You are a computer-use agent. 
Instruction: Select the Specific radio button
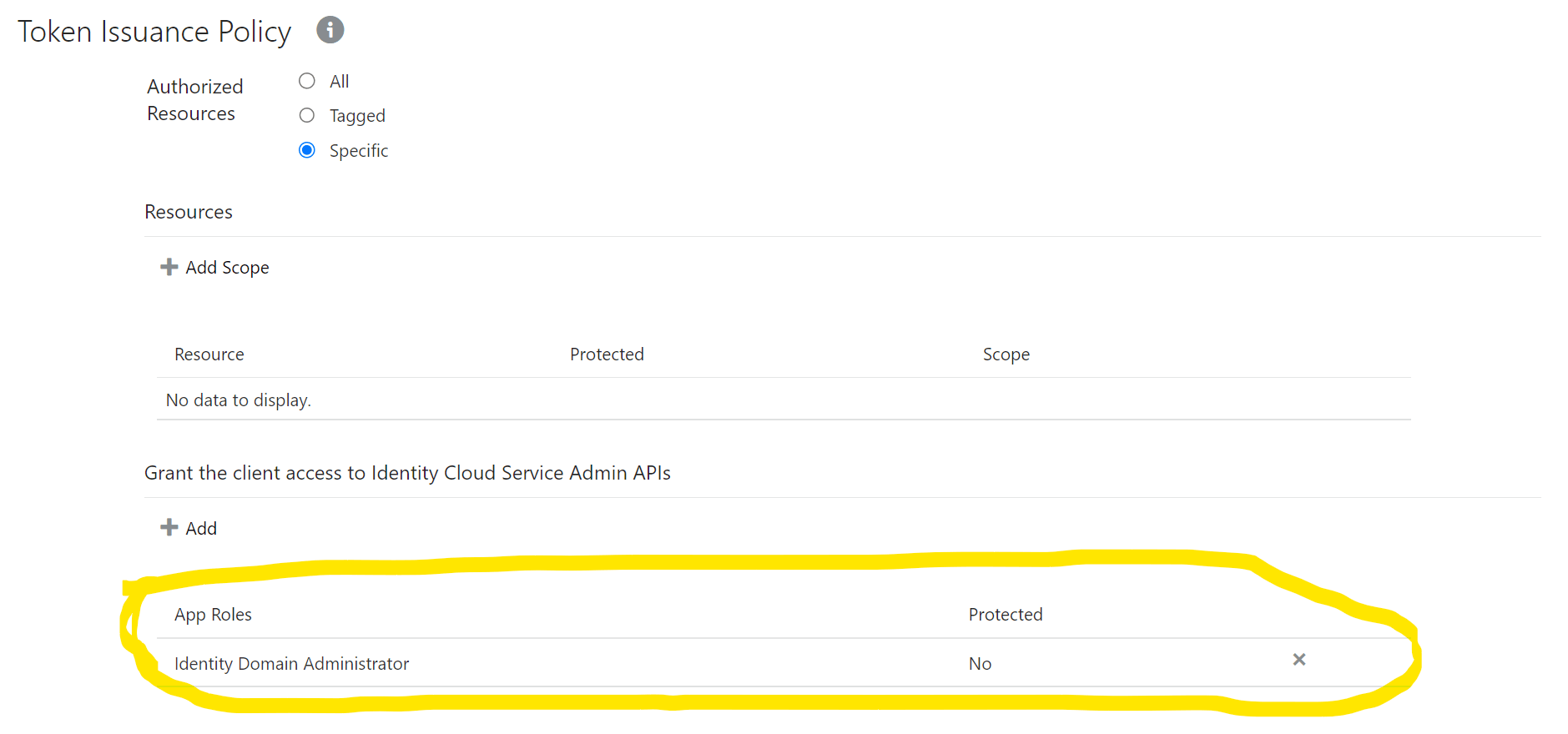(x=307, y=150)
